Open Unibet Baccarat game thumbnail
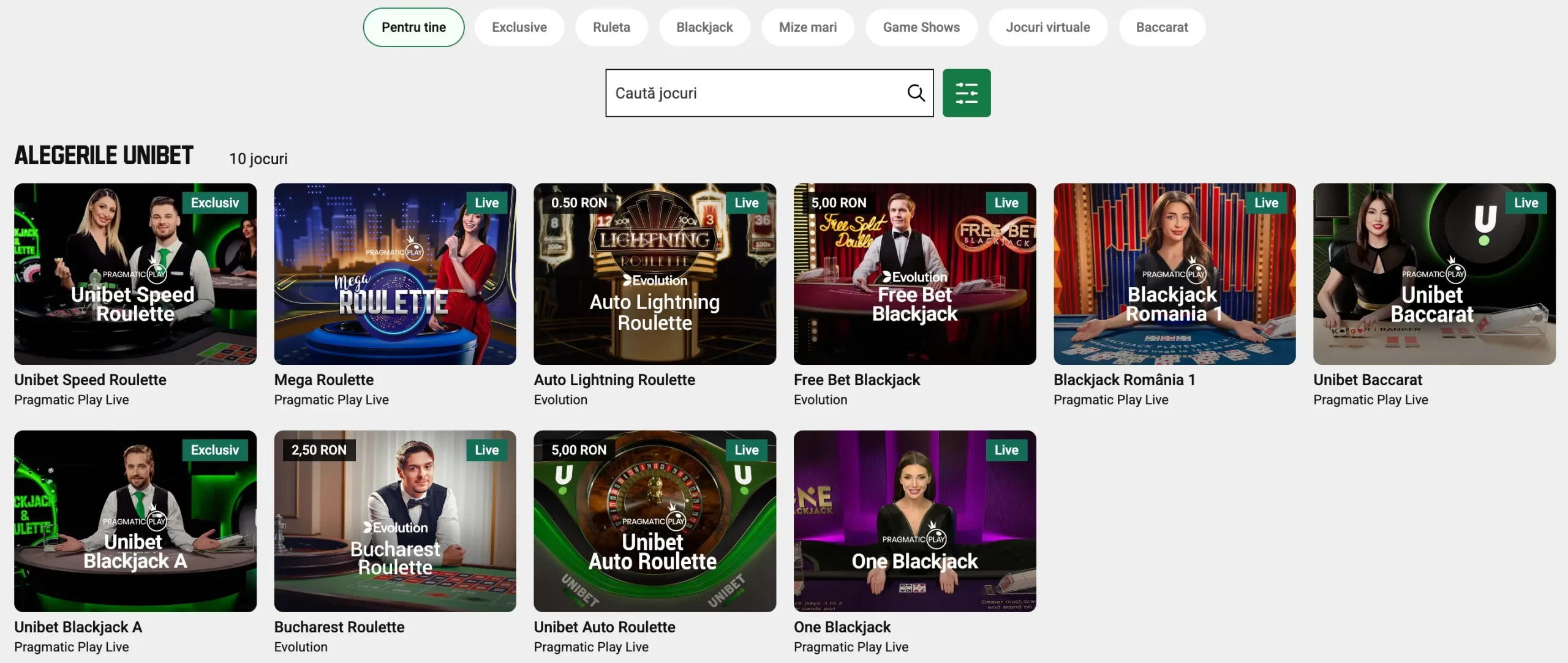 point(1434,274)
